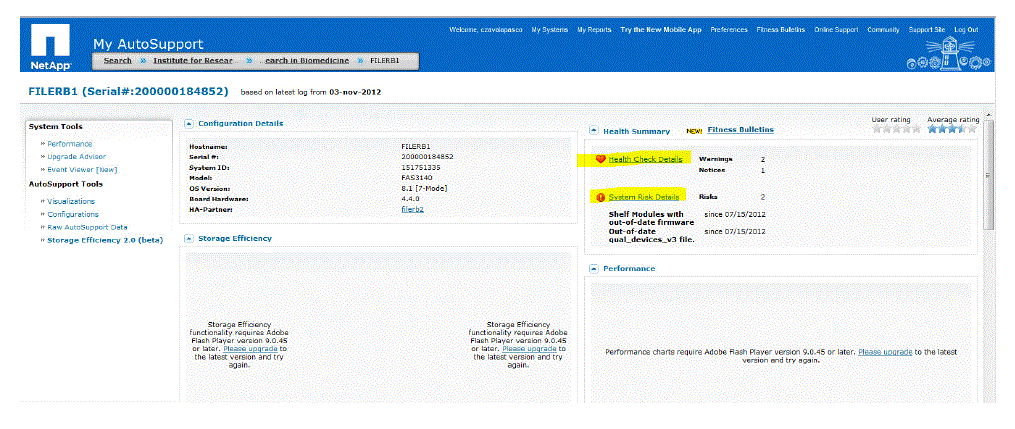Go to Community in top menu
This screenshot has height=429, width=1015.
[884, 30]
